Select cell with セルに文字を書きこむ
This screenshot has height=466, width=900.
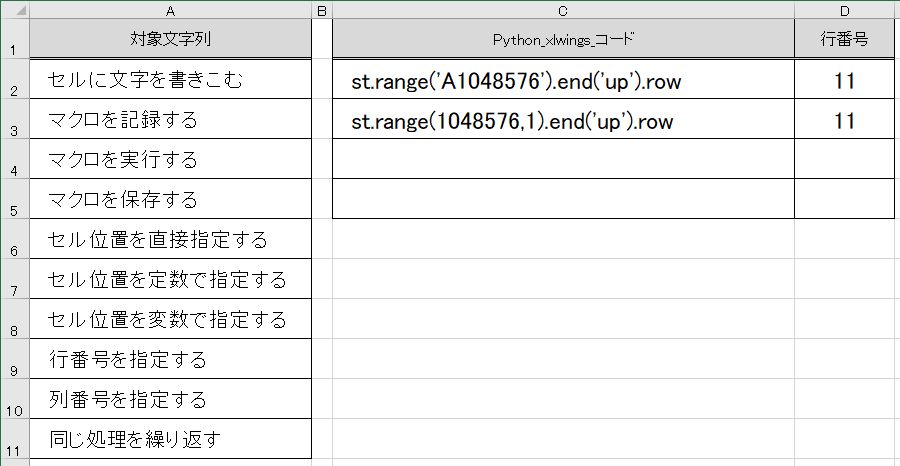170,79
